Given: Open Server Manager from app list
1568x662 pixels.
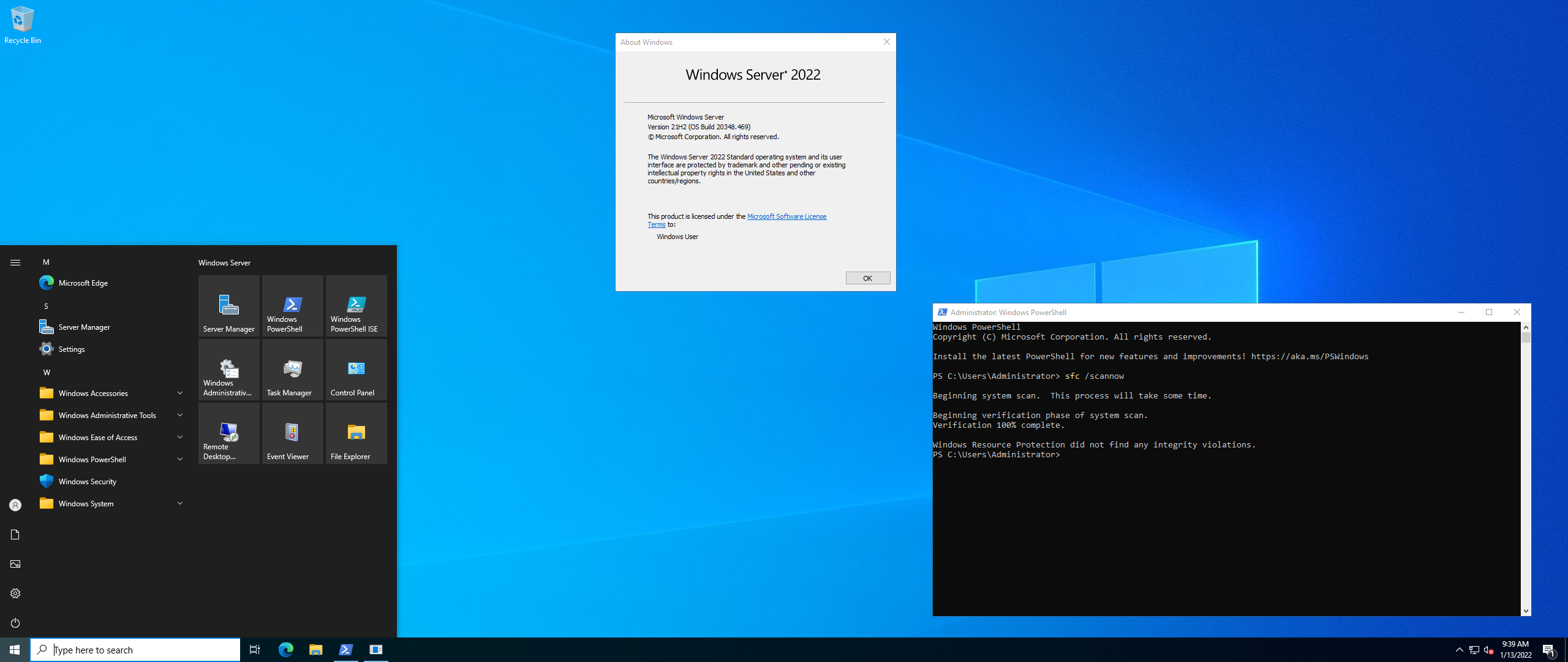Looking at the screenshot, I should click(x=111, y=327).
